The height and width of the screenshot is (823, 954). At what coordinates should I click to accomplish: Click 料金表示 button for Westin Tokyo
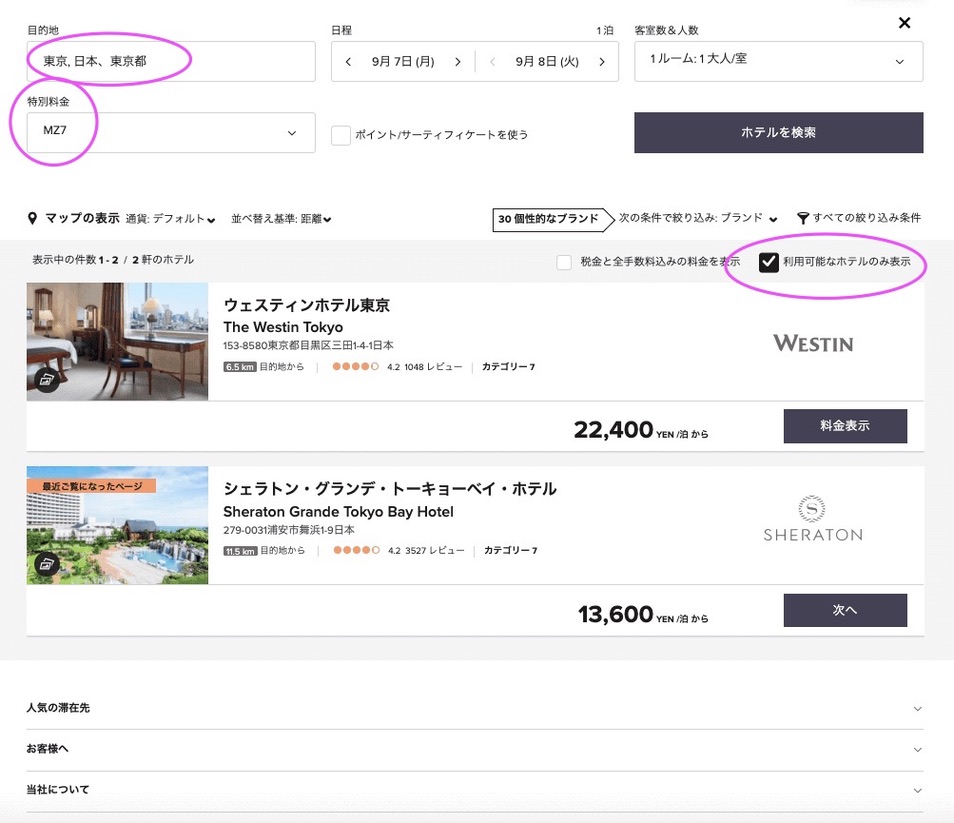pyautogui.click(x=844, y=425)
